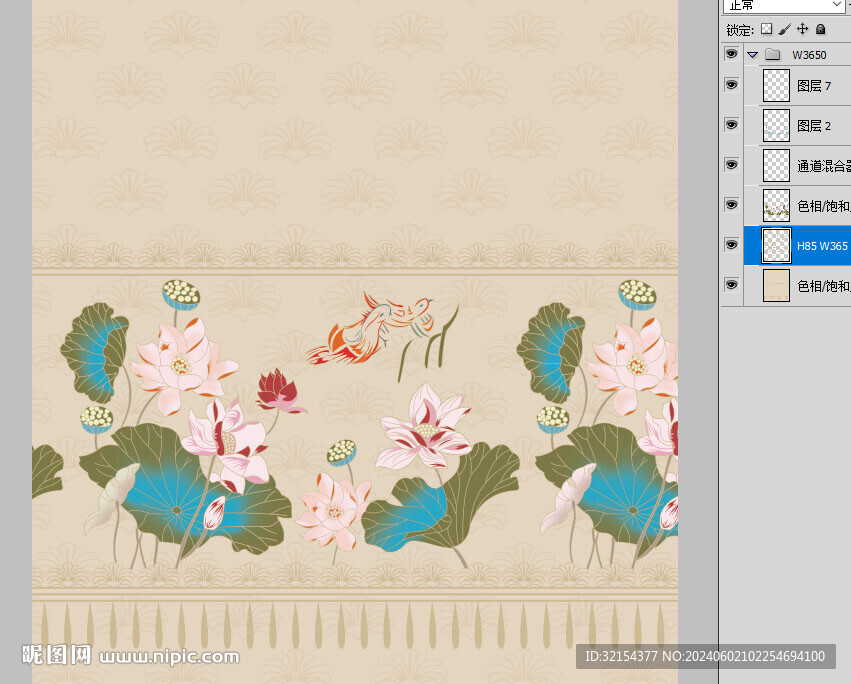Viewport: 851px width, 684px height.
Task: Select the 图层 7 layer name
Action: (814, 86)
